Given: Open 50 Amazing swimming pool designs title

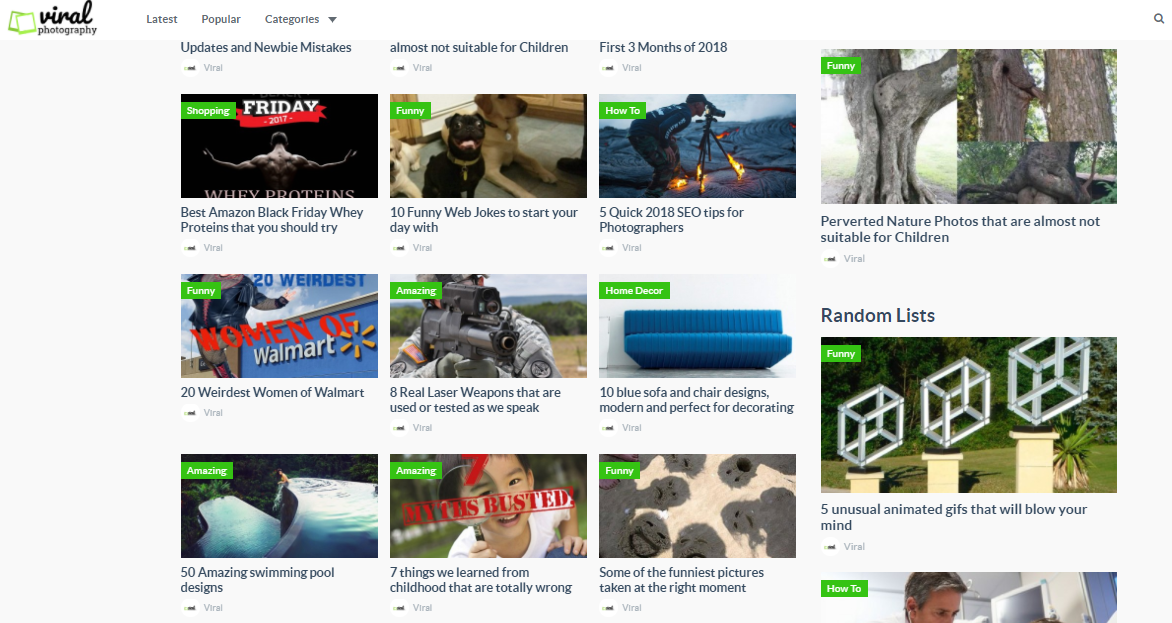Looking at the screenshot, I should (257, 580).
